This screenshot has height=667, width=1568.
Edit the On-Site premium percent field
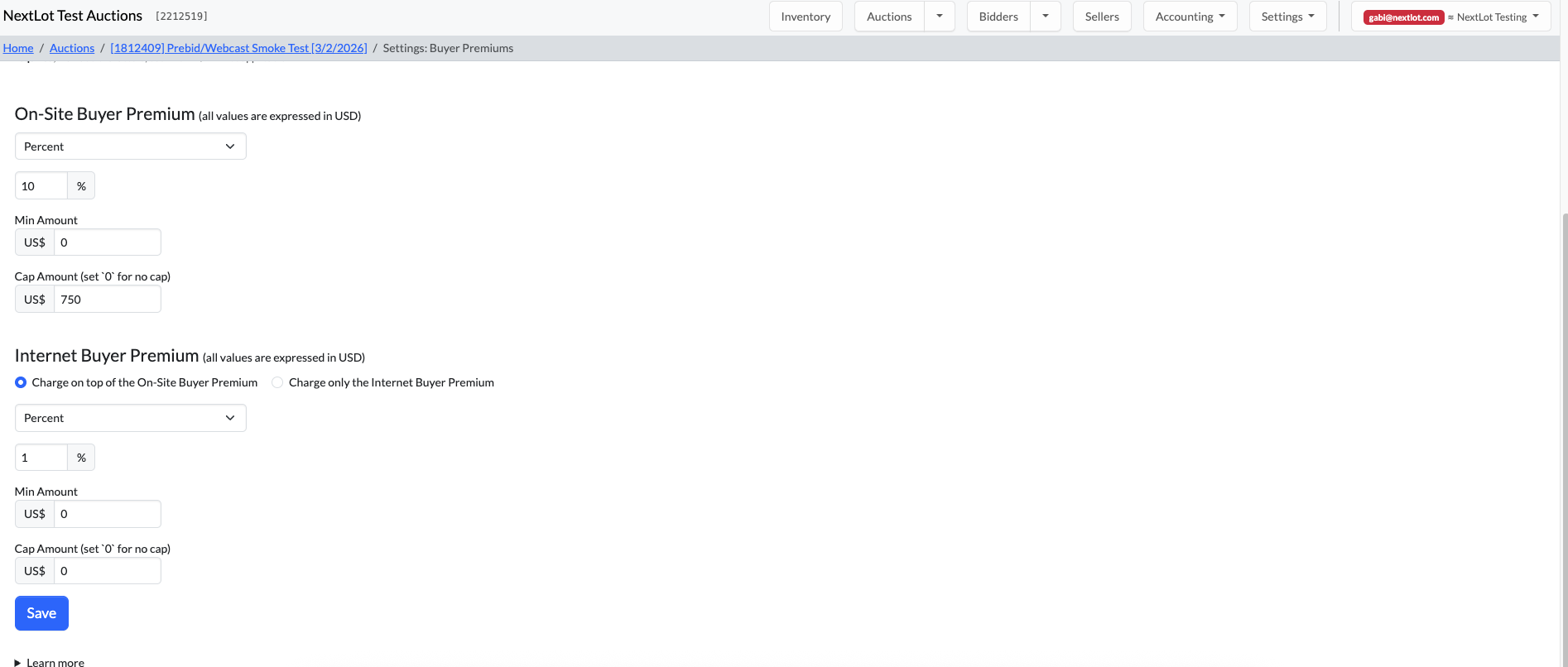point(41,186)
